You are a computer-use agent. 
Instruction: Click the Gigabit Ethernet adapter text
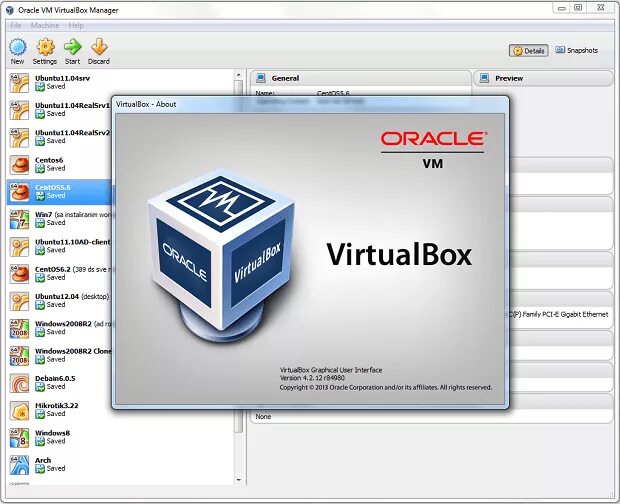click(559, 314)
